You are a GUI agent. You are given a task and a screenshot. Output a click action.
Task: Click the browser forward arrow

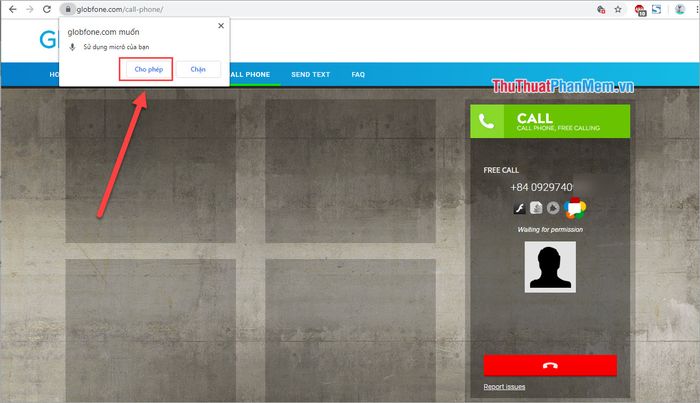(29, 9)
